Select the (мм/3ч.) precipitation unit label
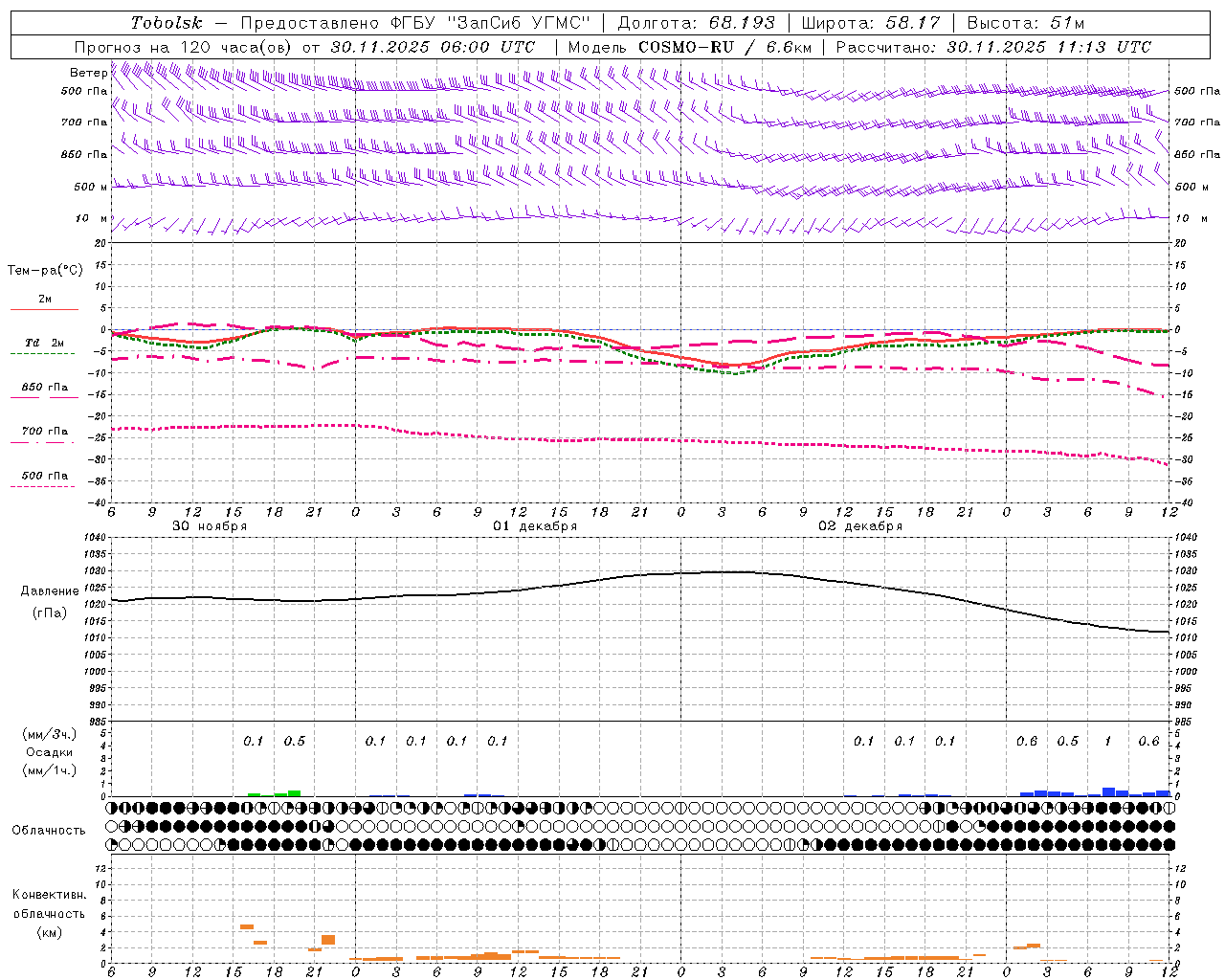 click(51, 734)
